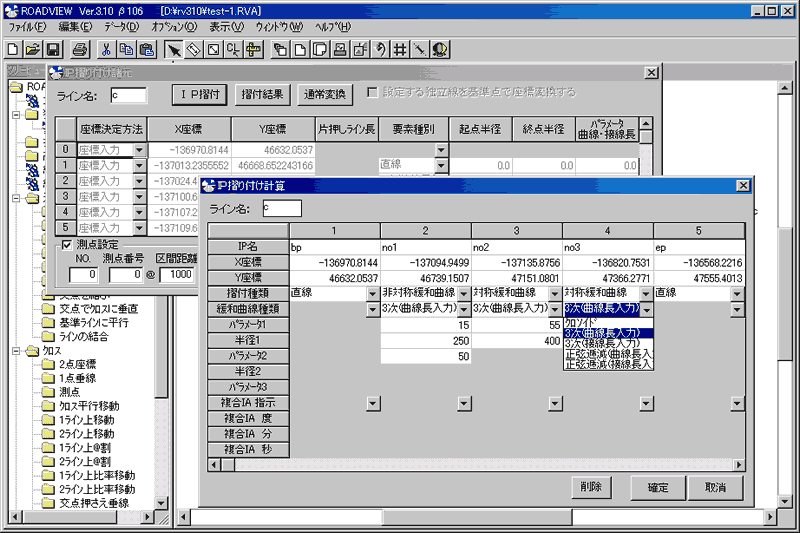The height and width of the screenshot is (533, 800).
Task: Click the Save floppy disk icon
Action: [x=53, y=49]
